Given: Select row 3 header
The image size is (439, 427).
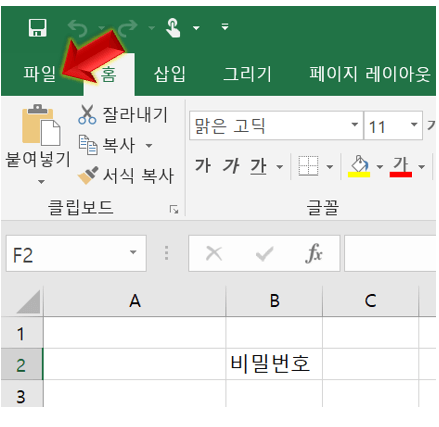Looking at the screenshot, I should click(x=22, y=394).
